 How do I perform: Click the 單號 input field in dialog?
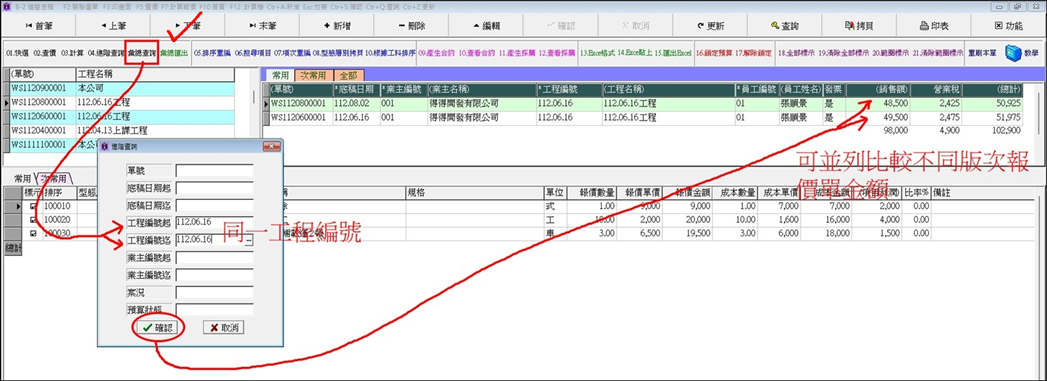[214, 171]
